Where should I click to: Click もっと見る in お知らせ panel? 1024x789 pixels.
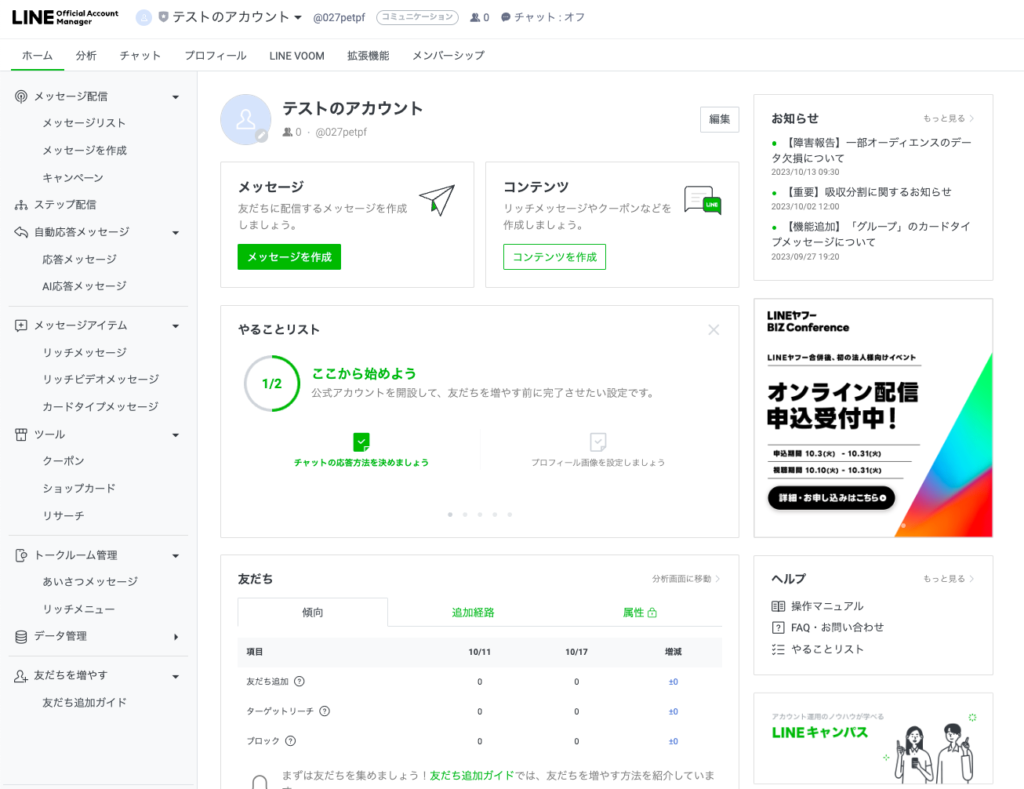pos(948,118)
